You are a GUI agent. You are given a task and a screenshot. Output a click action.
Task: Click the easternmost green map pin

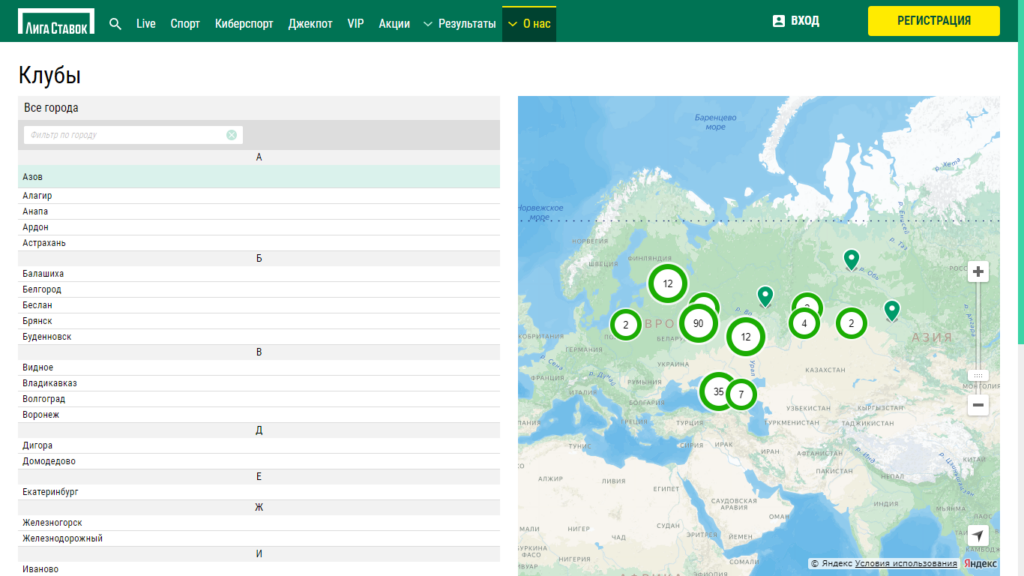click(x=891, y=310)
